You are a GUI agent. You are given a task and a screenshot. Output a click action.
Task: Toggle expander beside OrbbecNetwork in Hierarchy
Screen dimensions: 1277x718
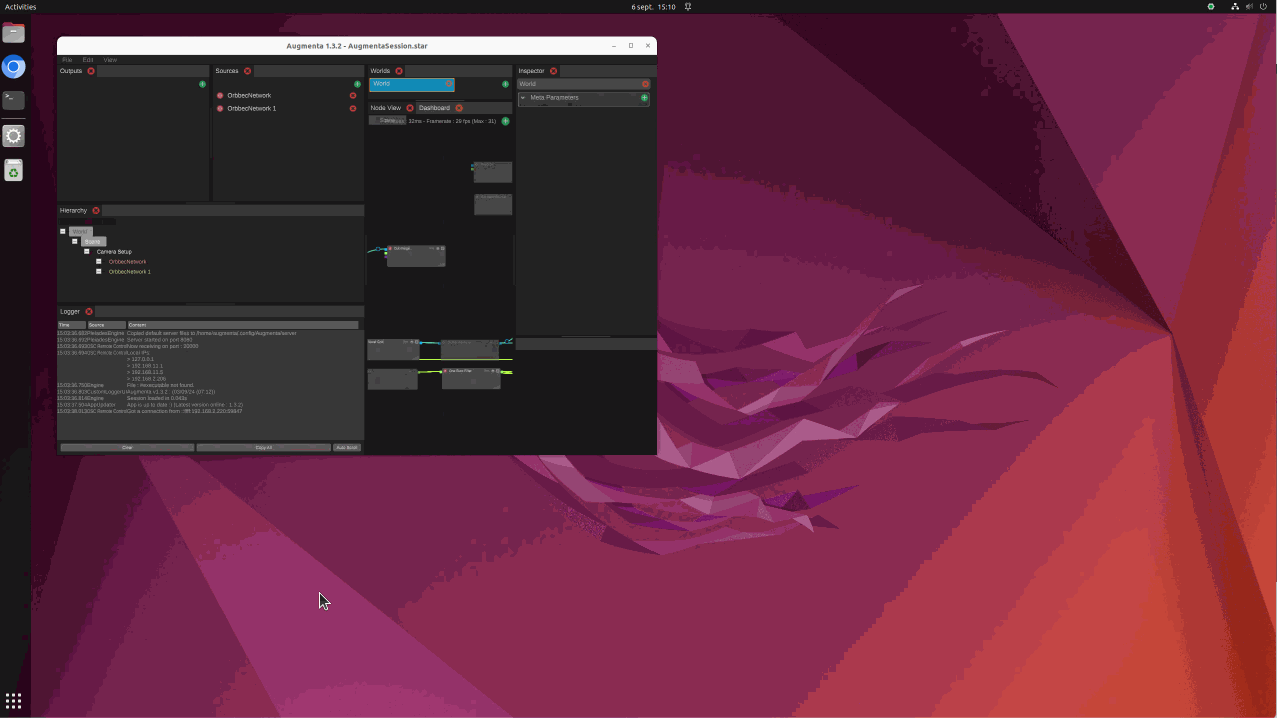click(99, 262)
